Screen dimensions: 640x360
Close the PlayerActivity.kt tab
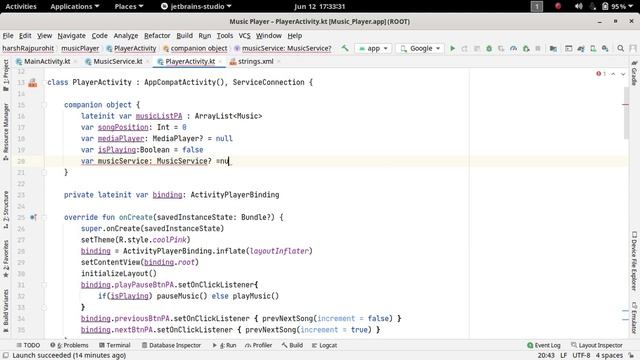[x=220, y=62]
